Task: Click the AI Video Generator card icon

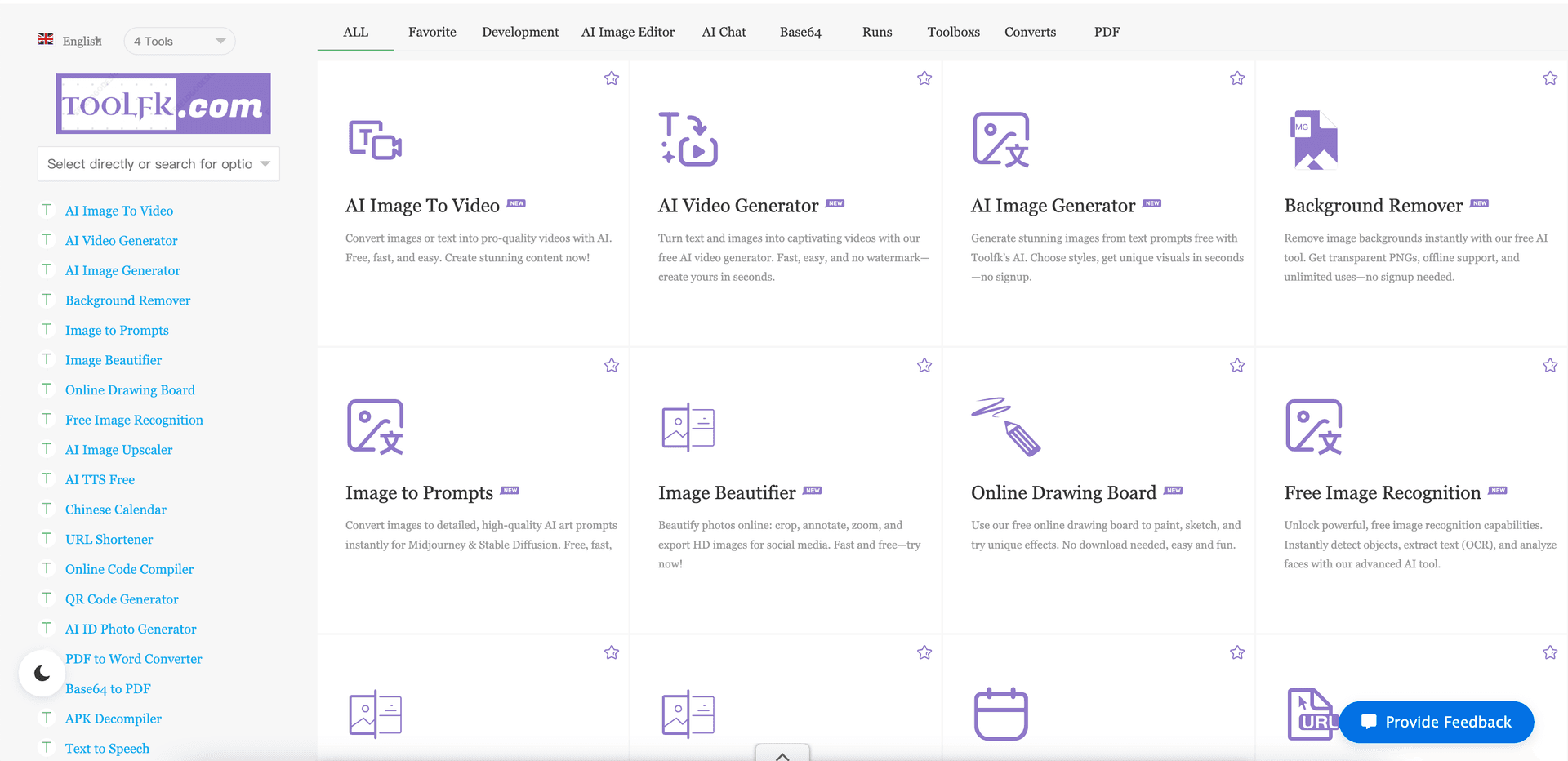Action: (688, 140)
